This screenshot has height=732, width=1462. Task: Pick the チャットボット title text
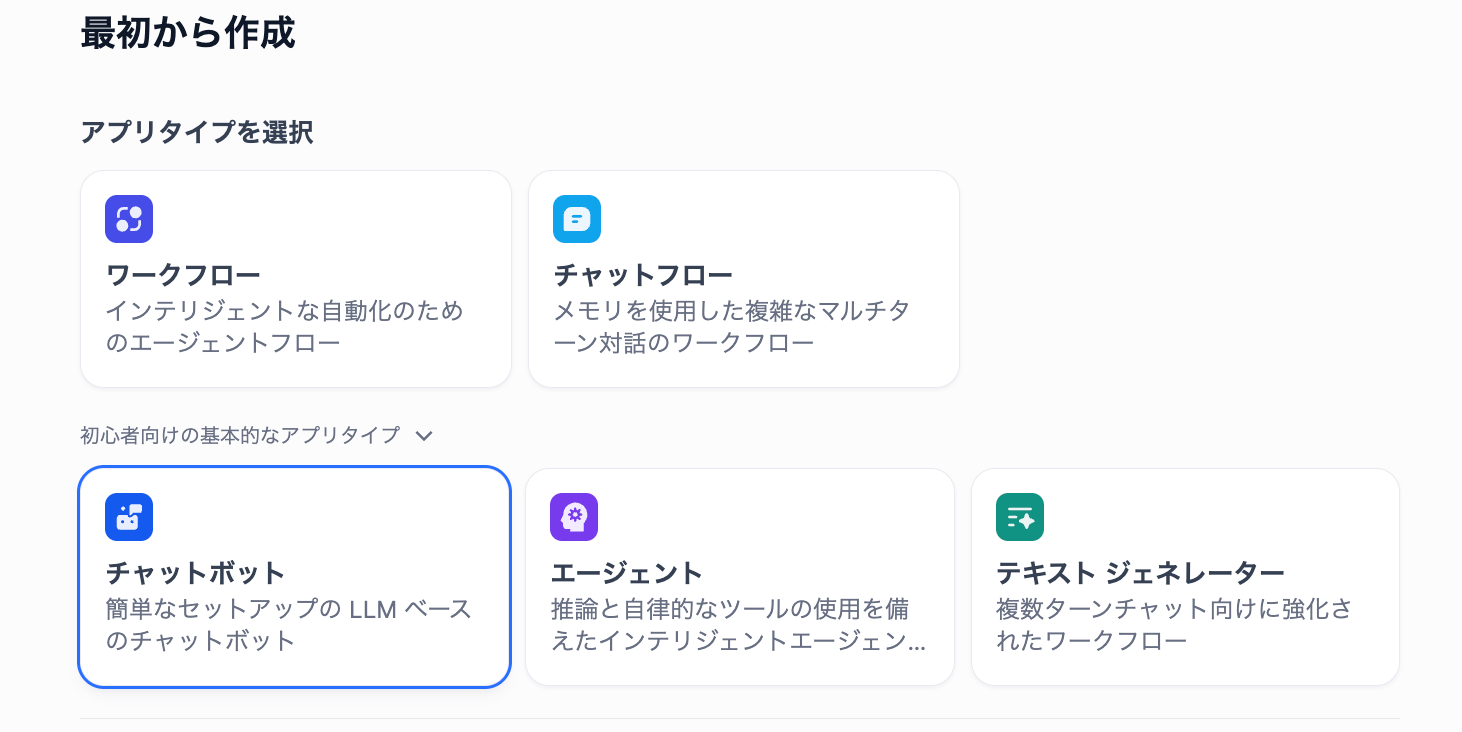(x=196, y=573)
